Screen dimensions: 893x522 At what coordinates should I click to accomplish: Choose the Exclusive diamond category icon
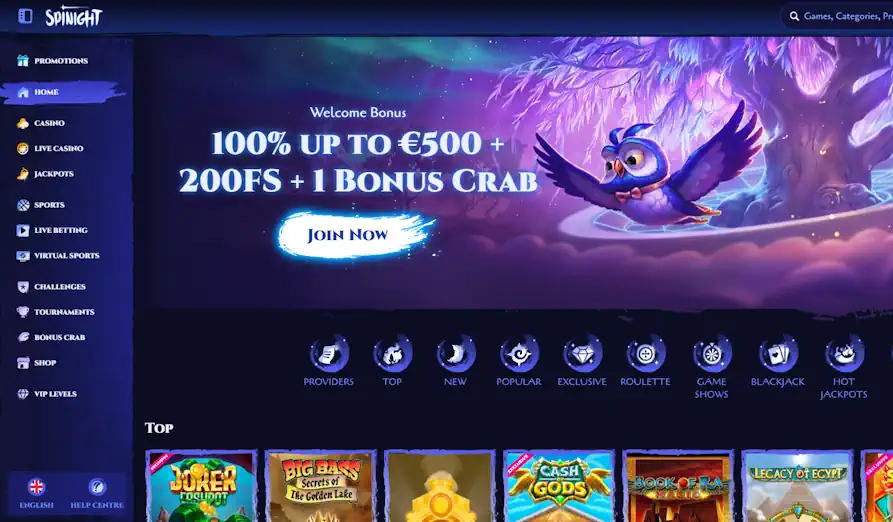[582, 354]
